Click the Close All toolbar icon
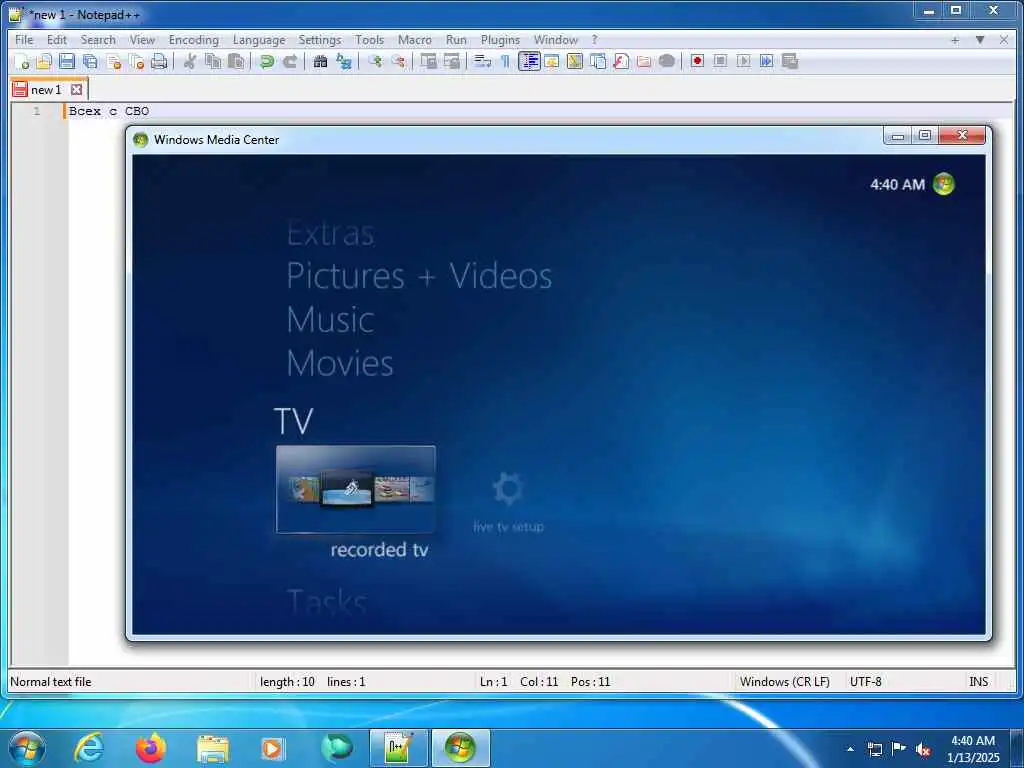1024x768 pixels. 136,61
